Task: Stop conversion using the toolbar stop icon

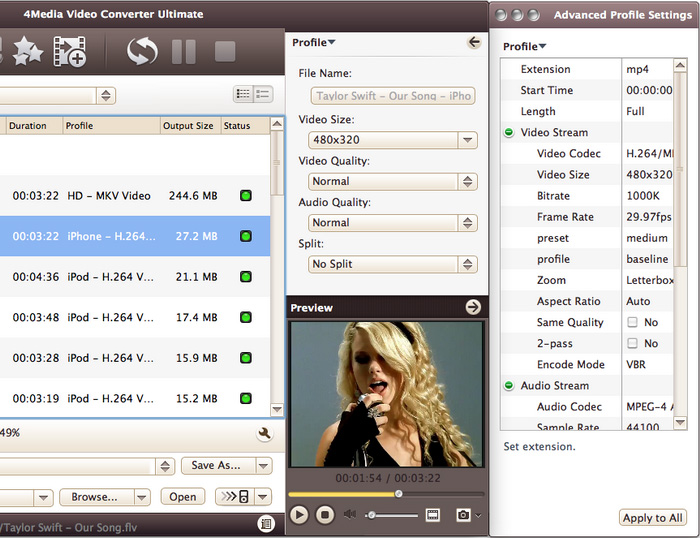Action: pyautogui.click(x=225, y=51)
